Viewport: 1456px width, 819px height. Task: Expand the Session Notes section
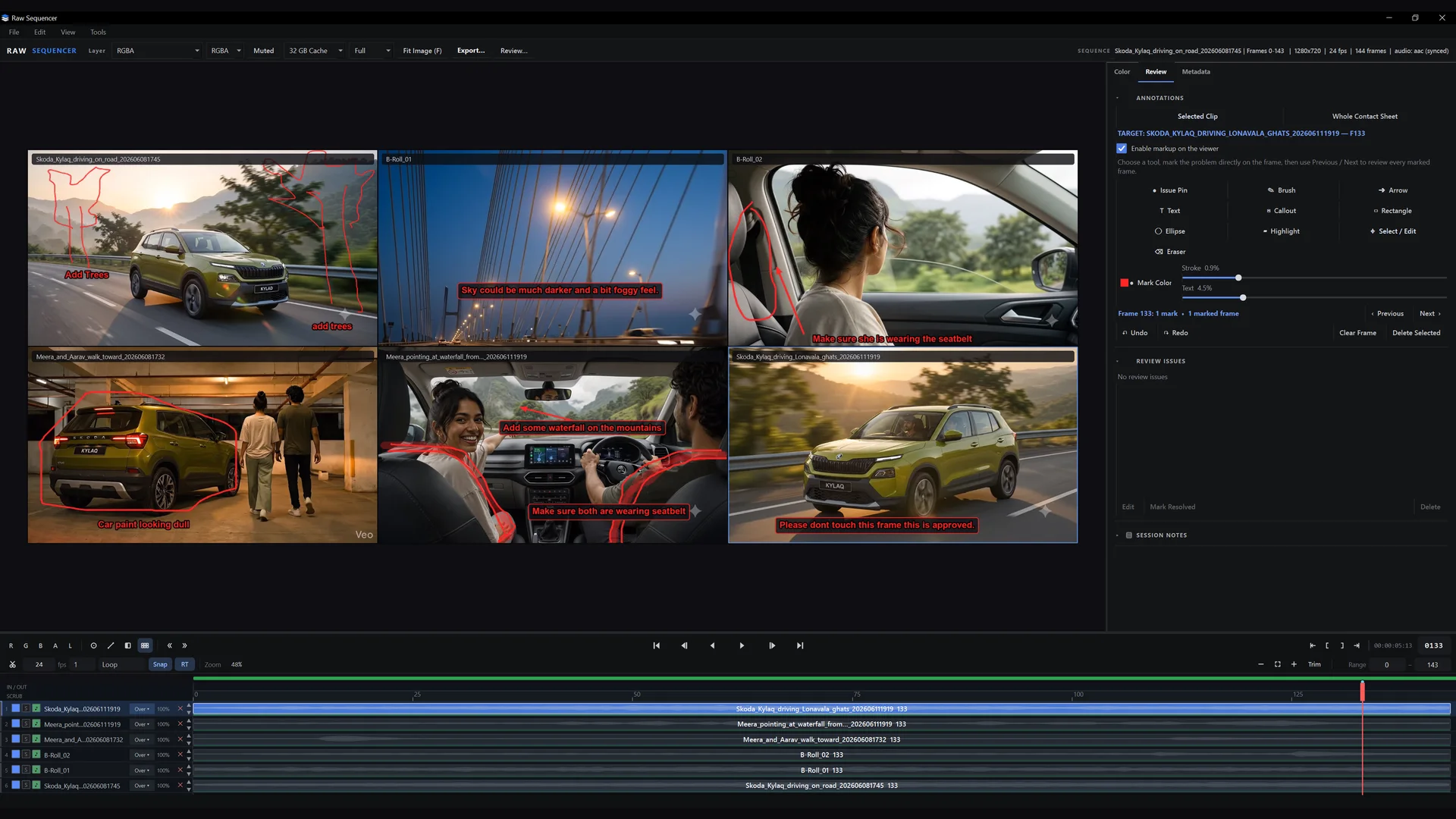[x=1117, y=535]
